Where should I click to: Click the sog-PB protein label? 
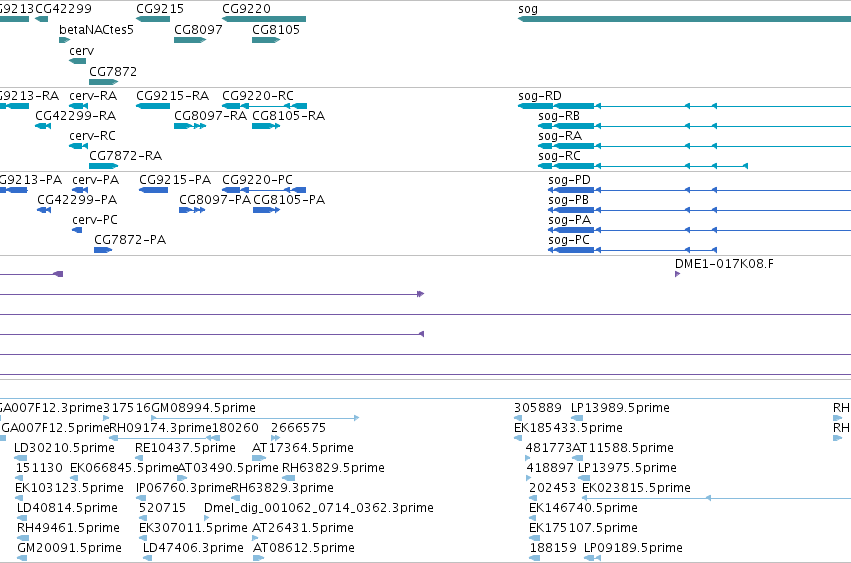tap(569, 200)
